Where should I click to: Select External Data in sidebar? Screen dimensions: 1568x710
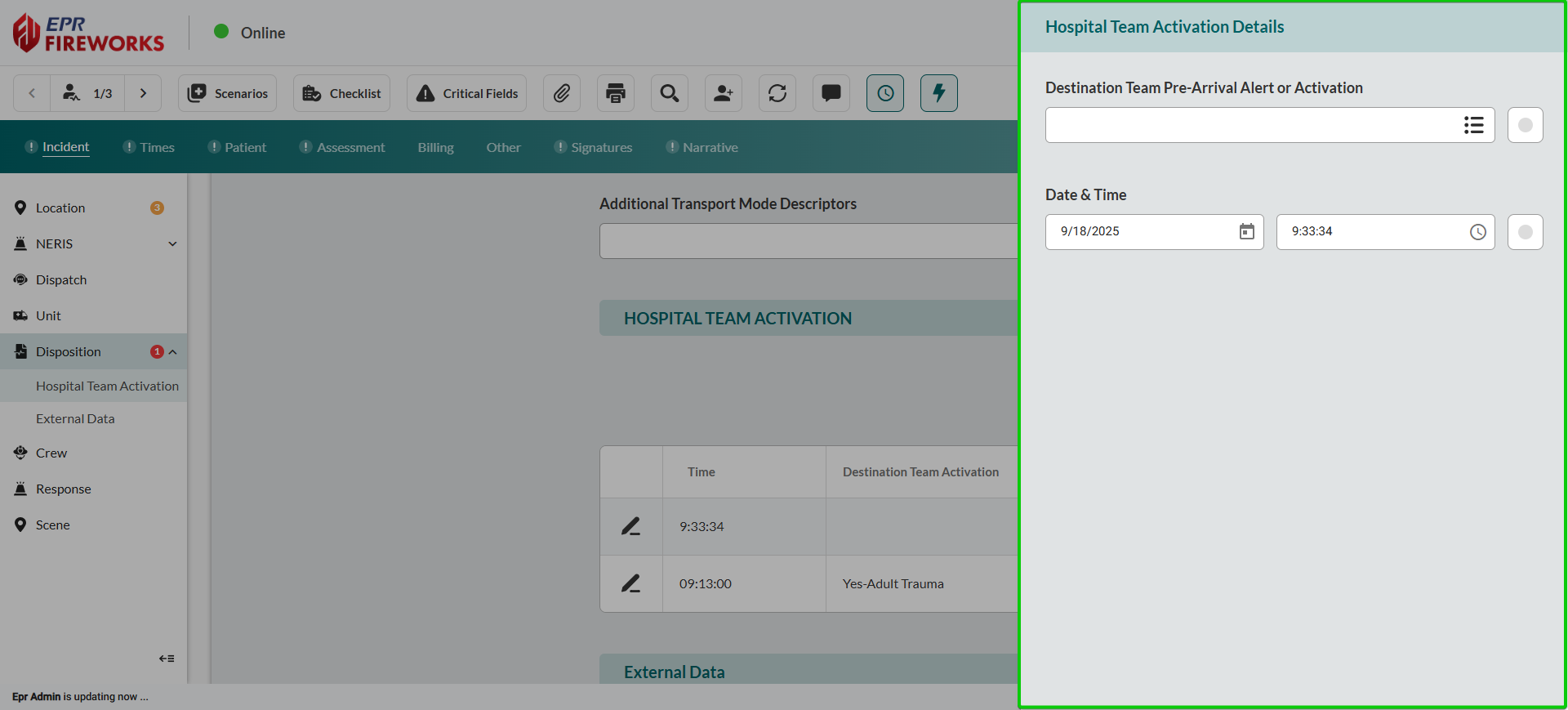[75, 418]
